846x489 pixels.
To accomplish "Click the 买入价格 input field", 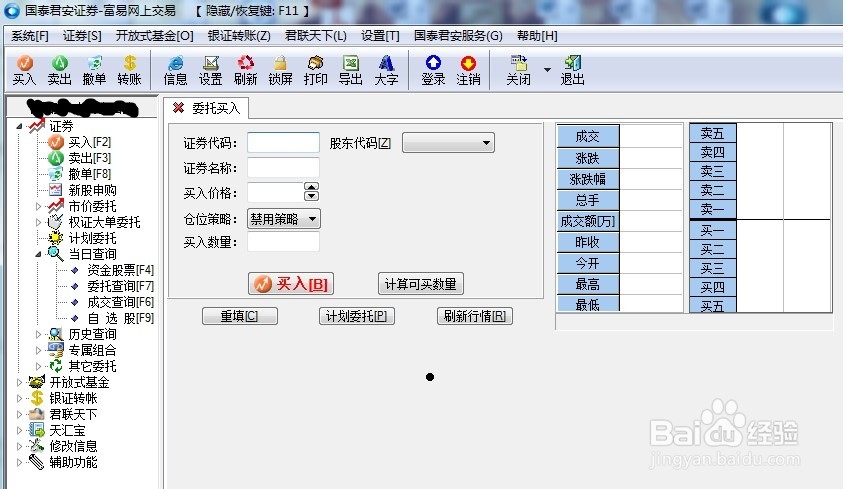I will (276, 193).
